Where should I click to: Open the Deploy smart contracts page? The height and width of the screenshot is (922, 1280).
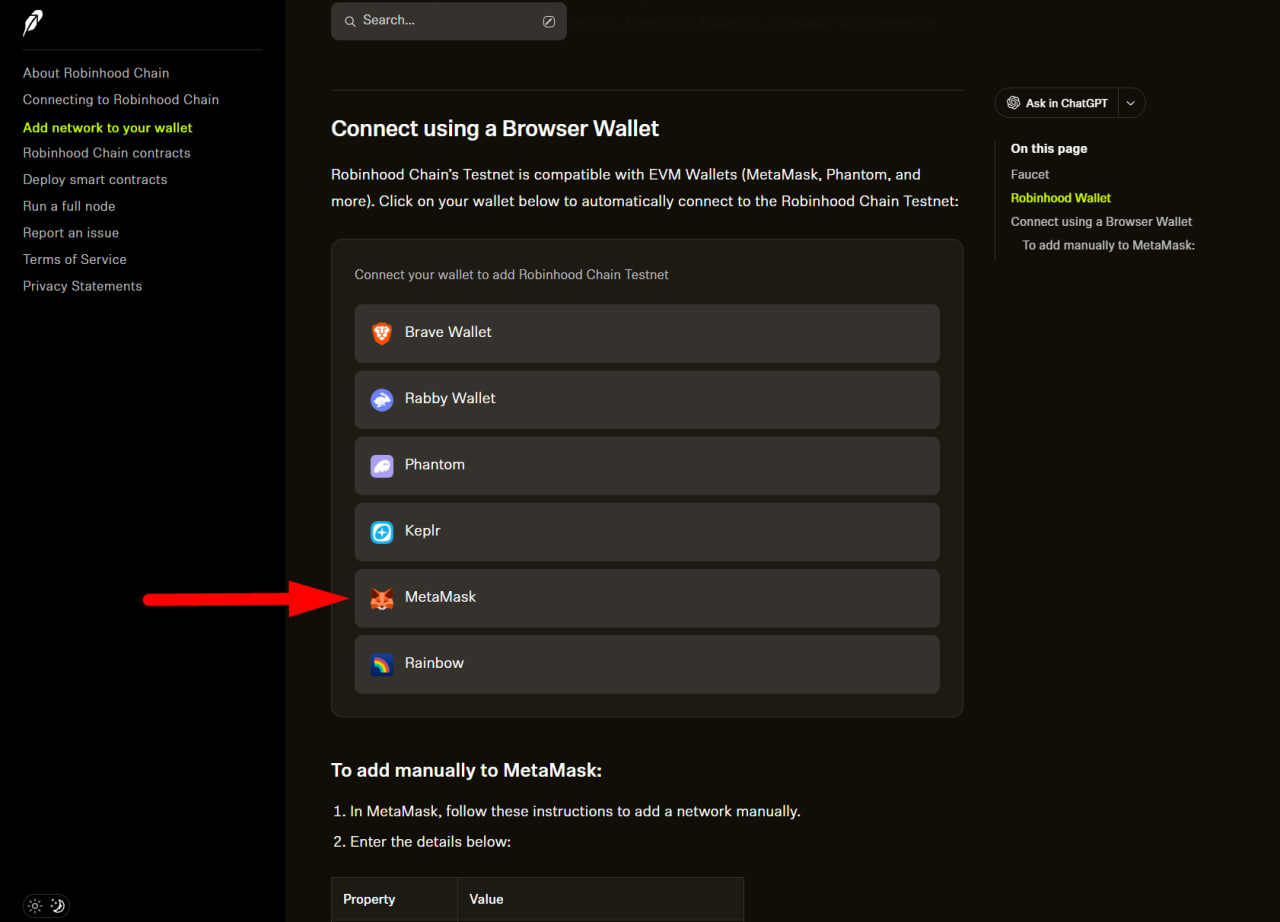[95, 180]
